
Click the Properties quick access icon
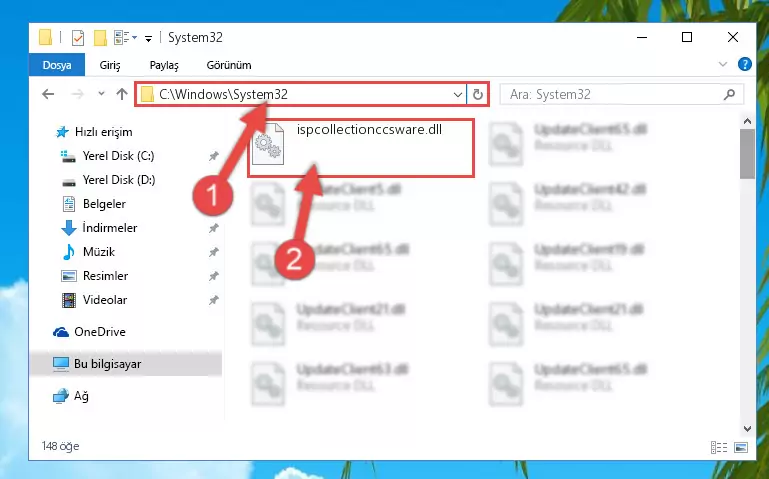tap(77, 37)
